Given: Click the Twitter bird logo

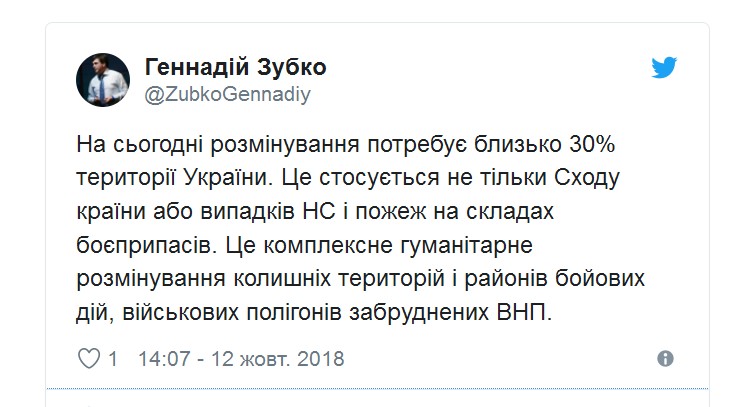Looking at the screenshot, I should point(665,68).
